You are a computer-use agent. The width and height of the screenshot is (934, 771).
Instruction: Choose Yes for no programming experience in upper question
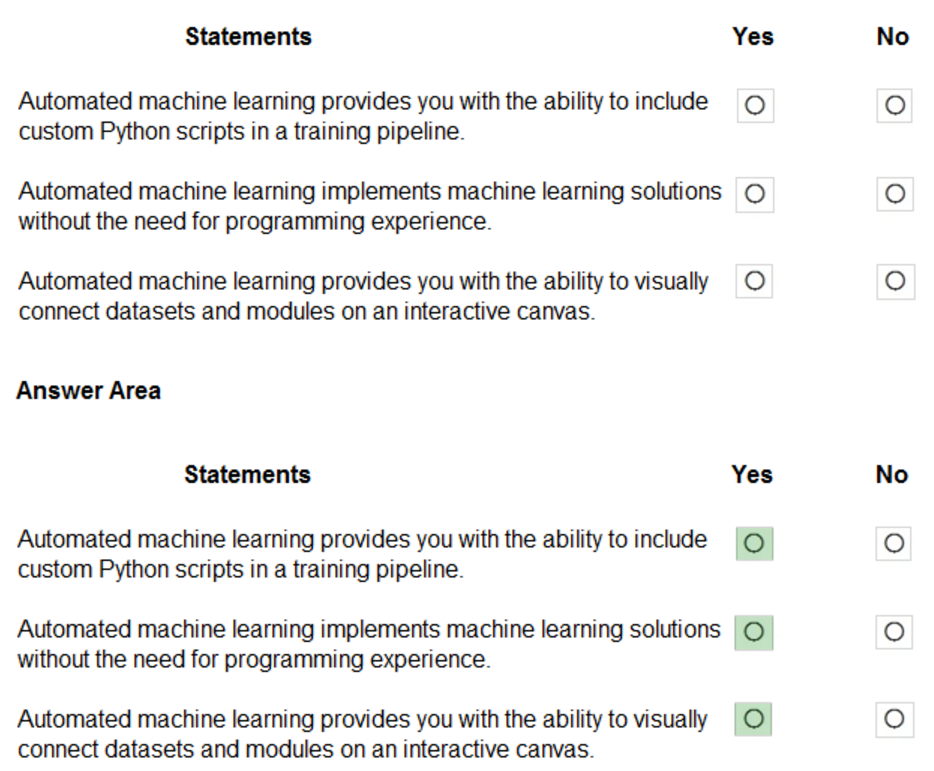(755, 194)
